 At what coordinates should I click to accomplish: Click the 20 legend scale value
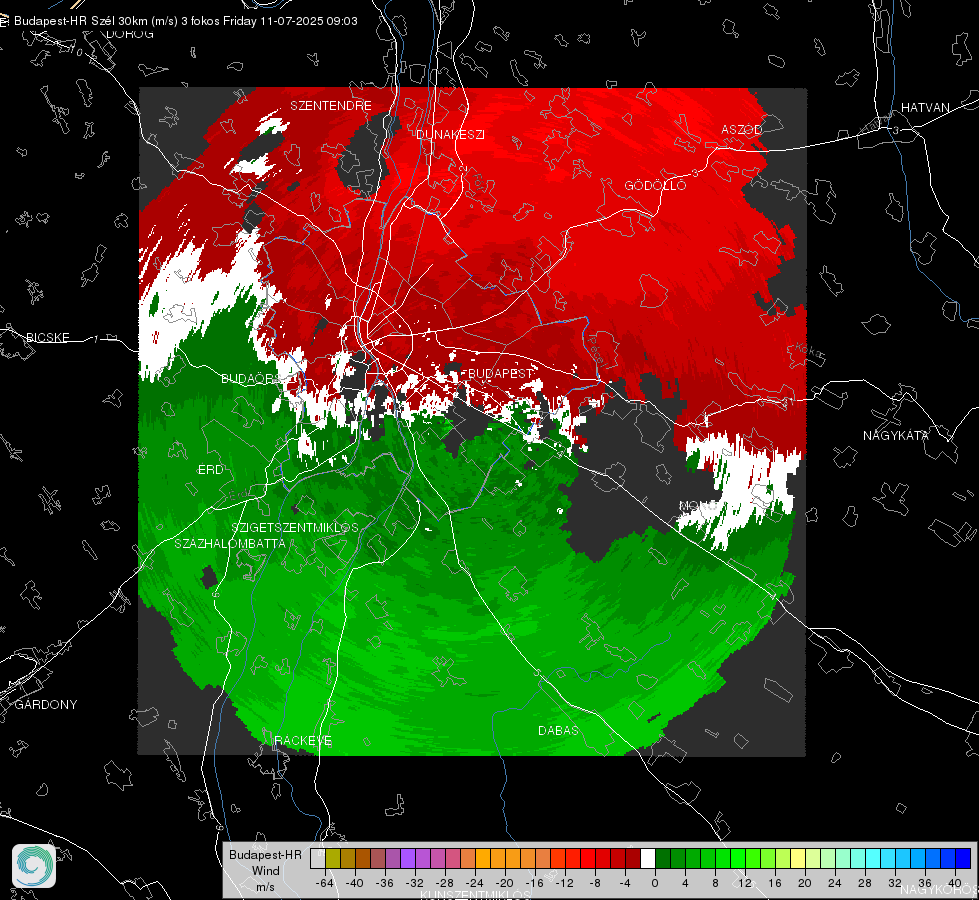(x=804, y=883)
